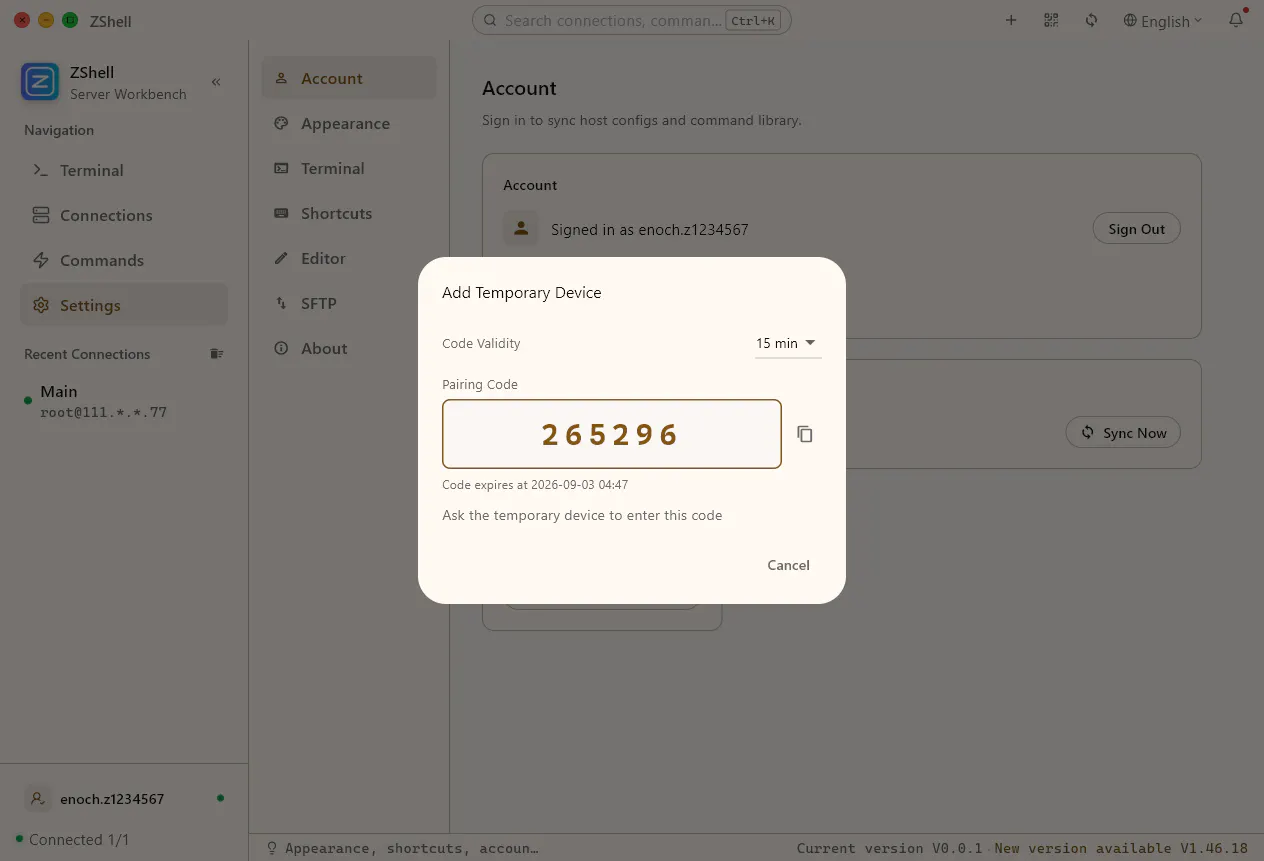1264x861 pixels.
Task: Click the search connections and commands box
Action: point(631,20)
